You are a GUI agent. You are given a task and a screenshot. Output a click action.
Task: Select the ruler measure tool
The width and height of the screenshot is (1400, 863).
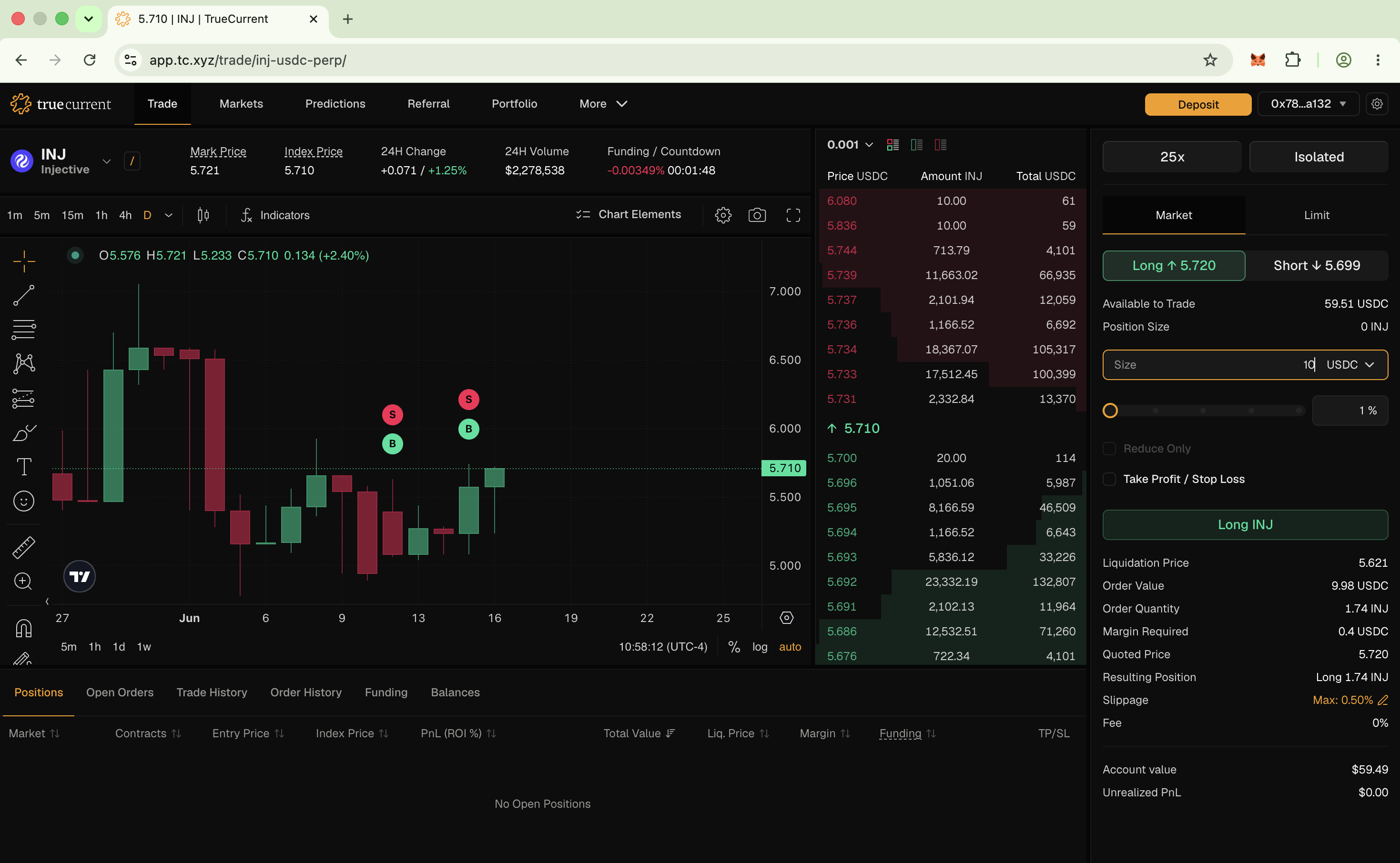coord(24,547)
